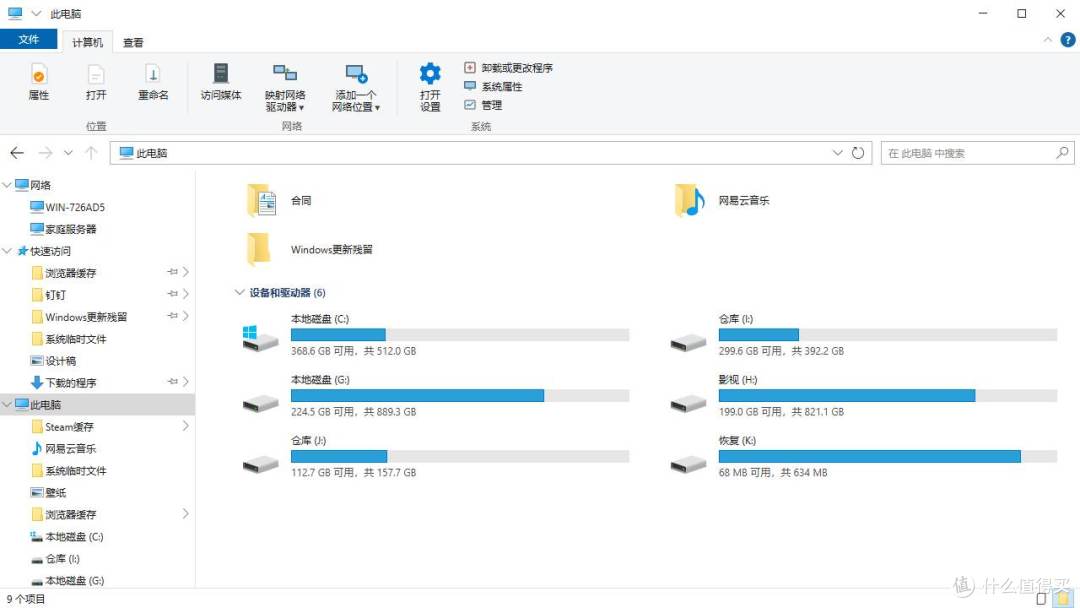Switch to the 计算机 ribbon tab
1080x608 pixels.
coord(87,42)
